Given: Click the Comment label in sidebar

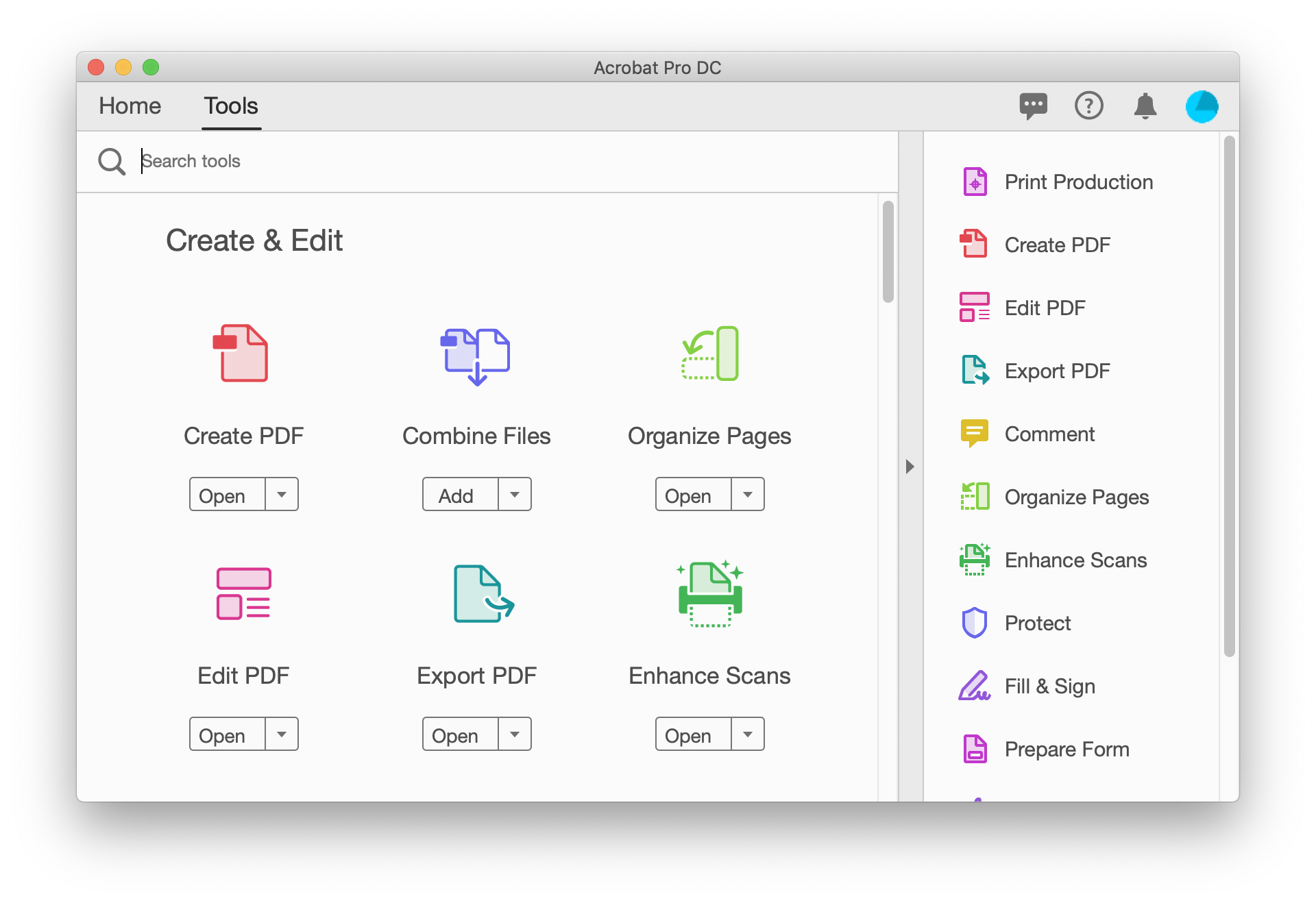Looking at the screenshot, I should coord(1049,434).
